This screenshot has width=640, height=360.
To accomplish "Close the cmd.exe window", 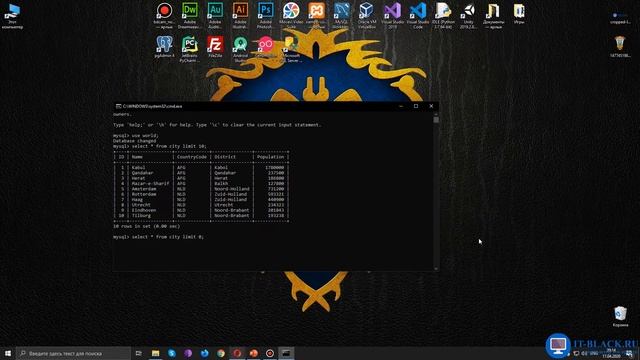I will (431, 106).
